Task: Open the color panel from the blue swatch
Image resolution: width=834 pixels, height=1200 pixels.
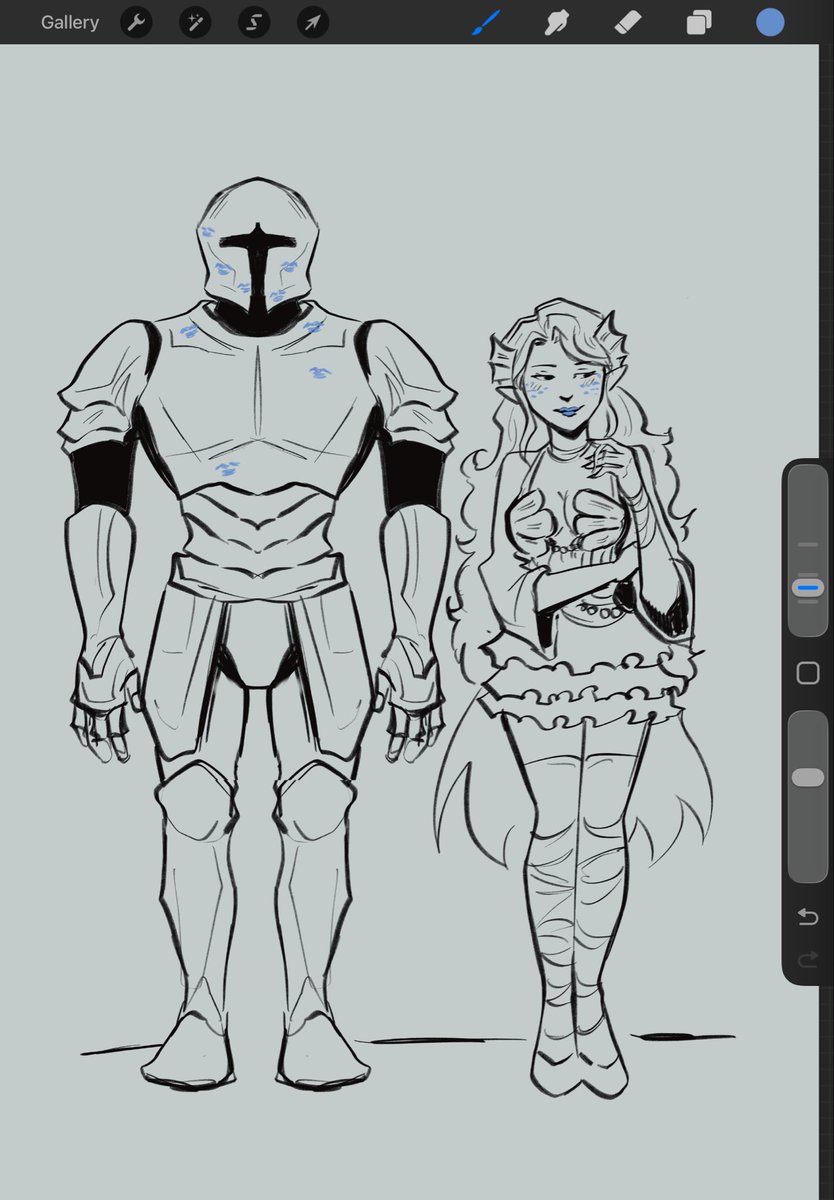Action: coord(769,21)
